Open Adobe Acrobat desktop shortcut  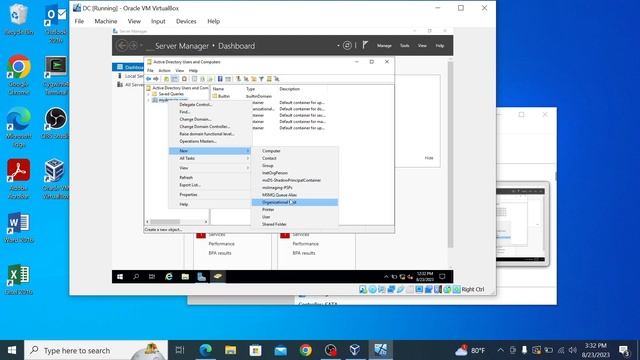(x=18, y=179)
